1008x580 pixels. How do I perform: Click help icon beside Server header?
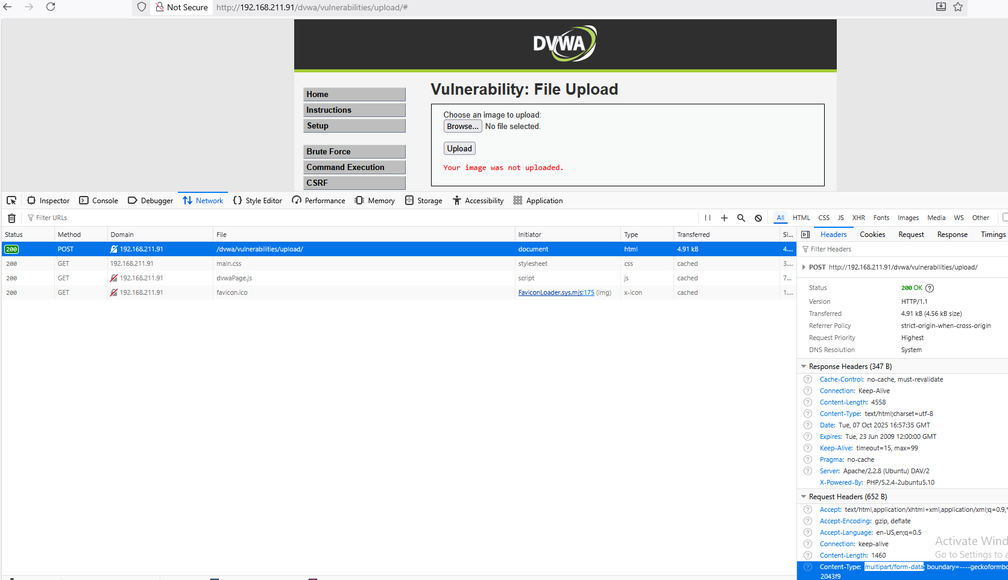coord(807,471)
